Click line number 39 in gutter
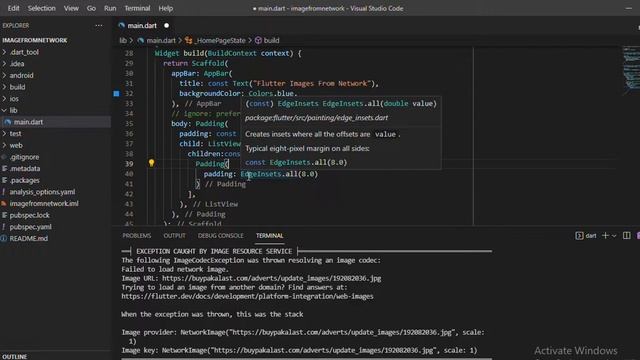The height and width of the screenshot is (360, 640). [129, 164]
